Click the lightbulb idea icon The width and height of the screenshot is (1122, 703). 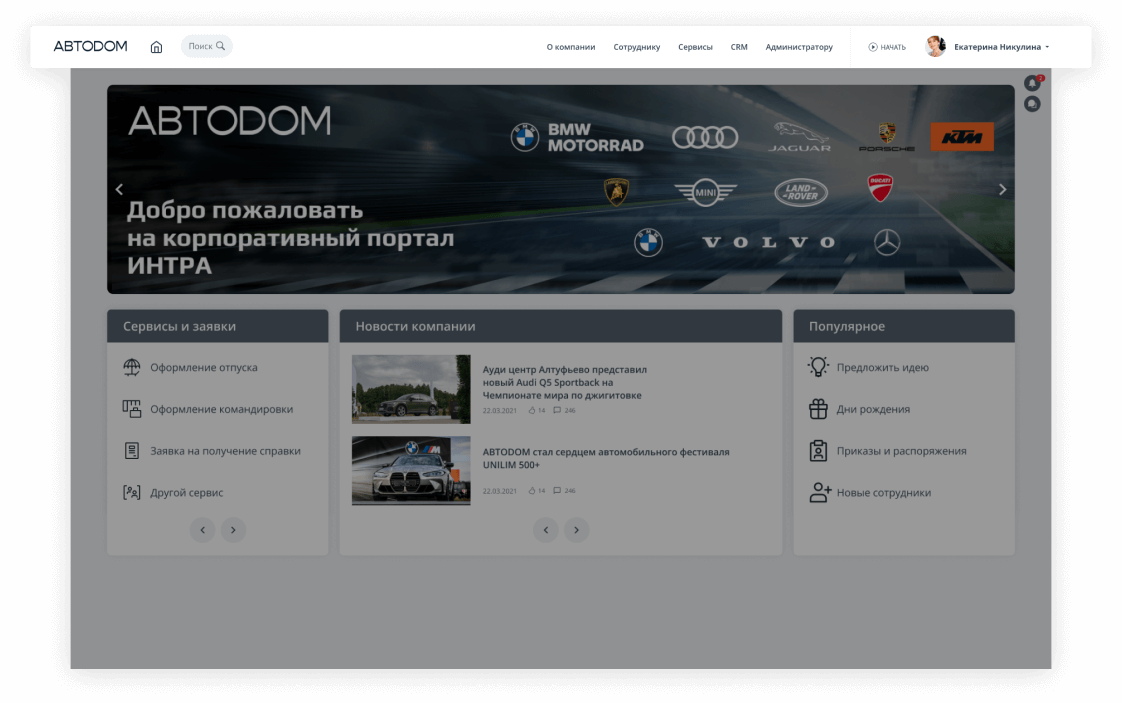coord(819,367)
